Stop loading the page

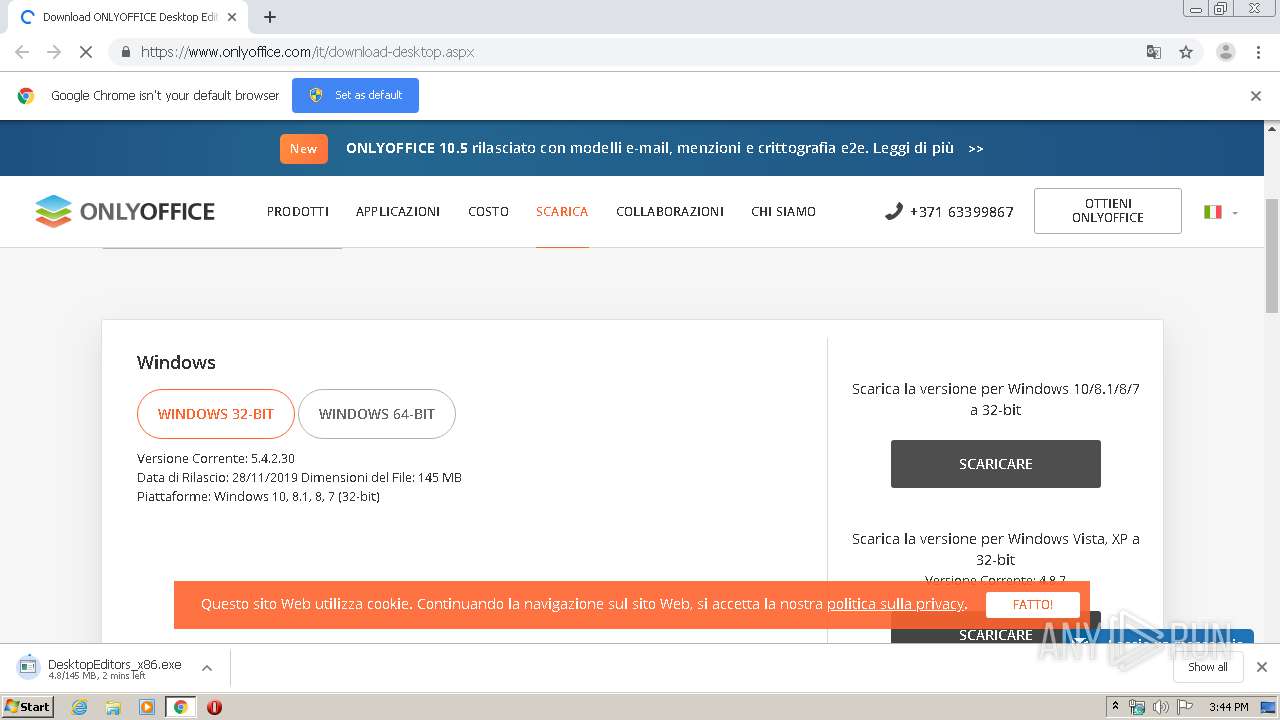[x=86, y=52]
